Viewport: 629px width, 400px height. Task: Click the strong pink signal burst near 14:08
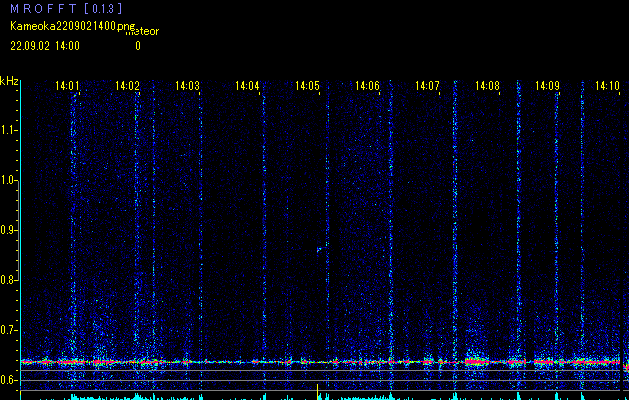coord(476,361)
